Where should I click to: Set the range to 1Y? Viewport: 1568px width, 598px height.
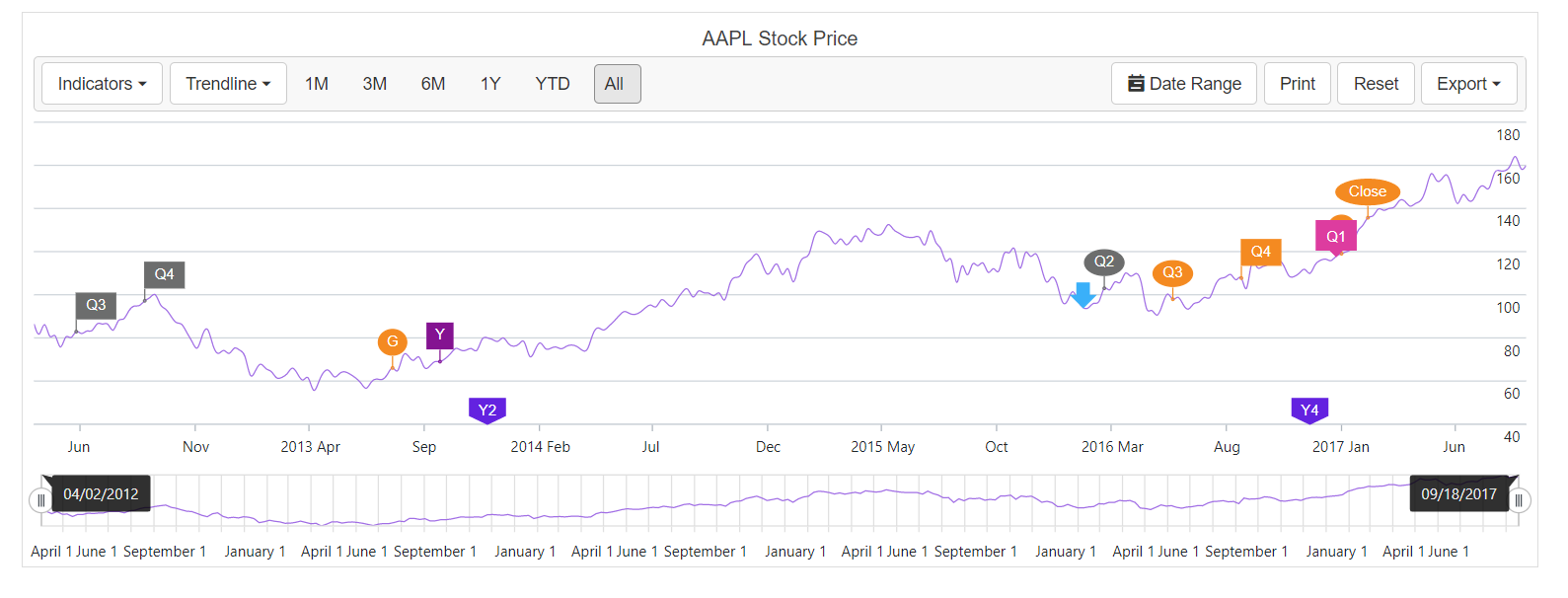pyautogui.click(x=490, y=84)
